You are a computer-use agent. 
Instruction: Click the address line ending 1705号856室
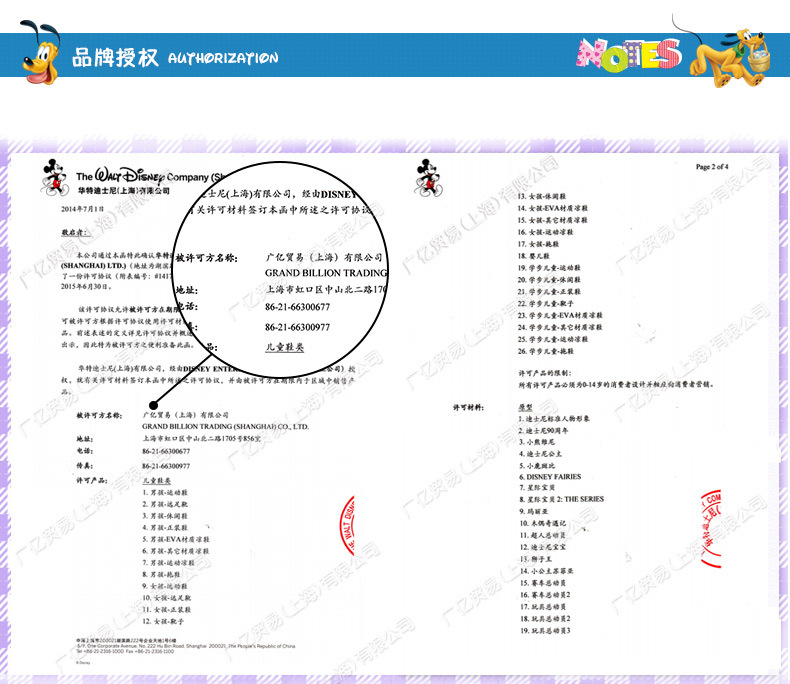coord(201,438)
